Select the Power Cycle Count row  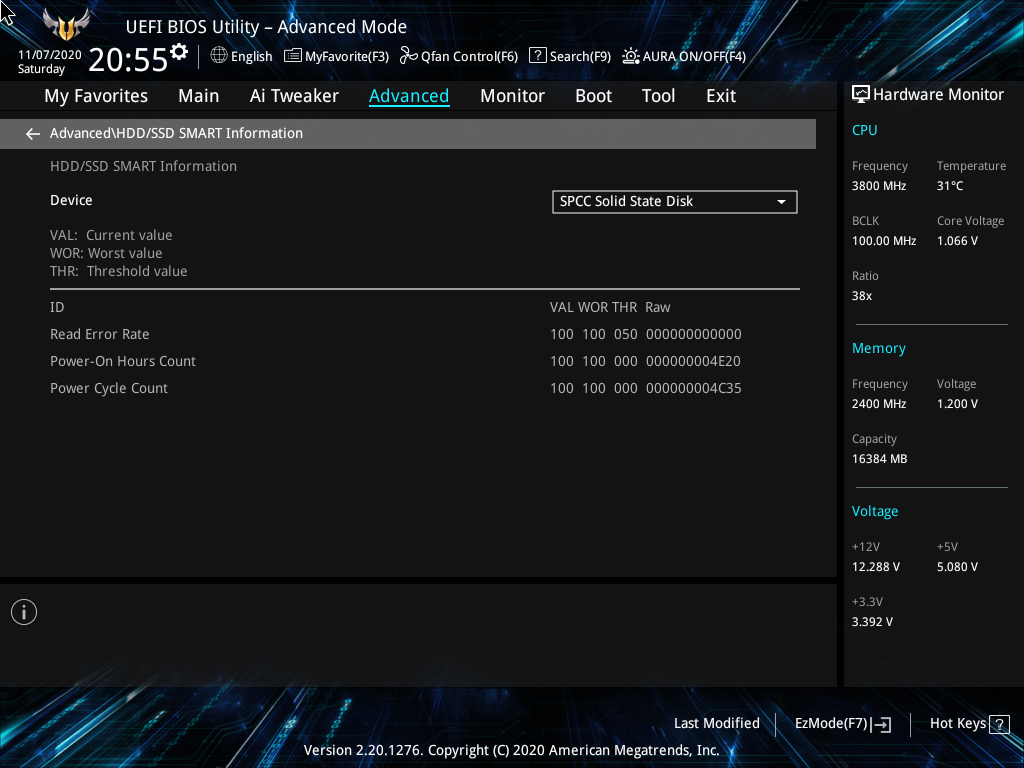pos(424,388)
